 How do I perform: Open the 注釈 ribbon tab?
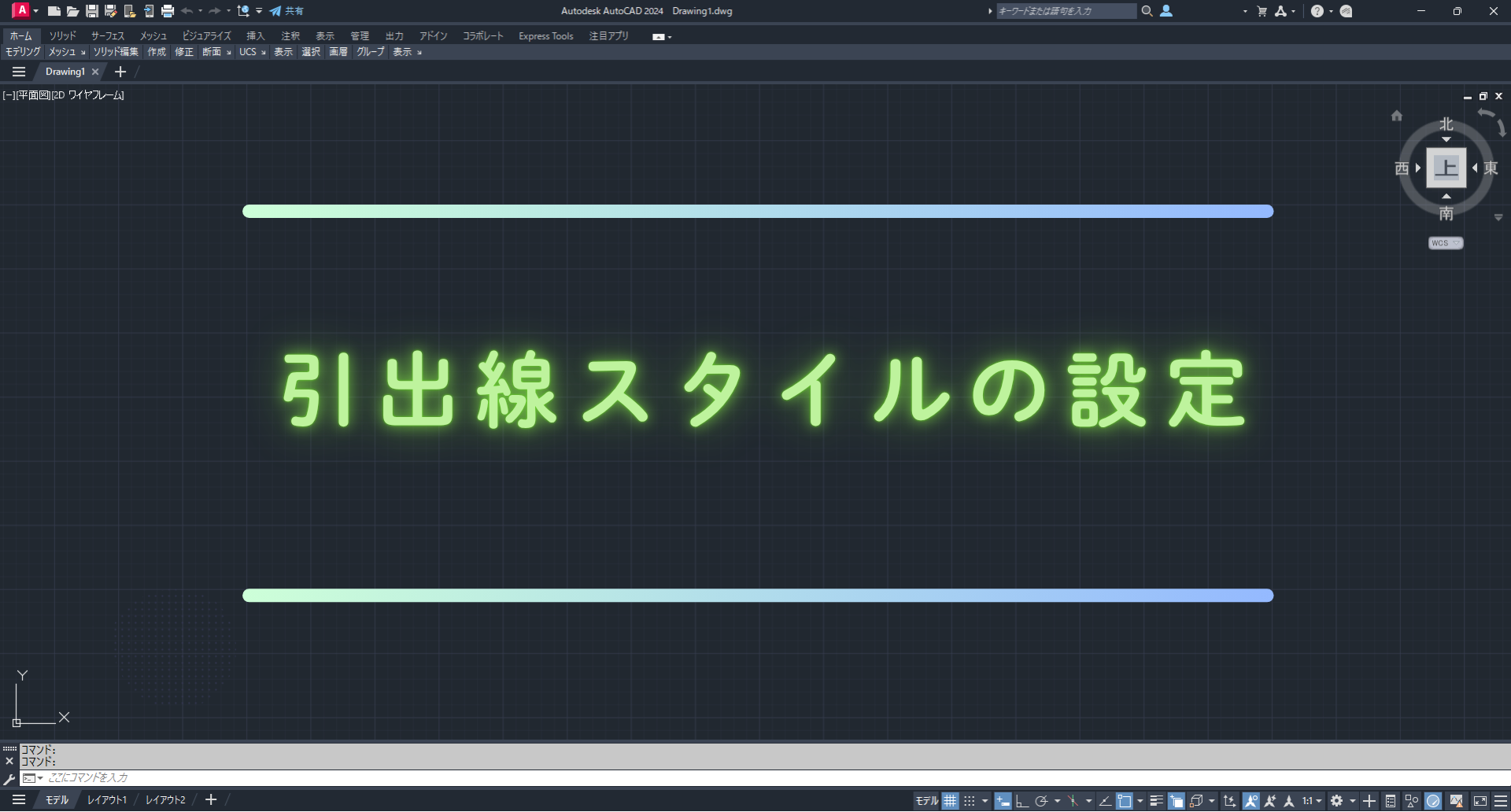pos(290,36)
